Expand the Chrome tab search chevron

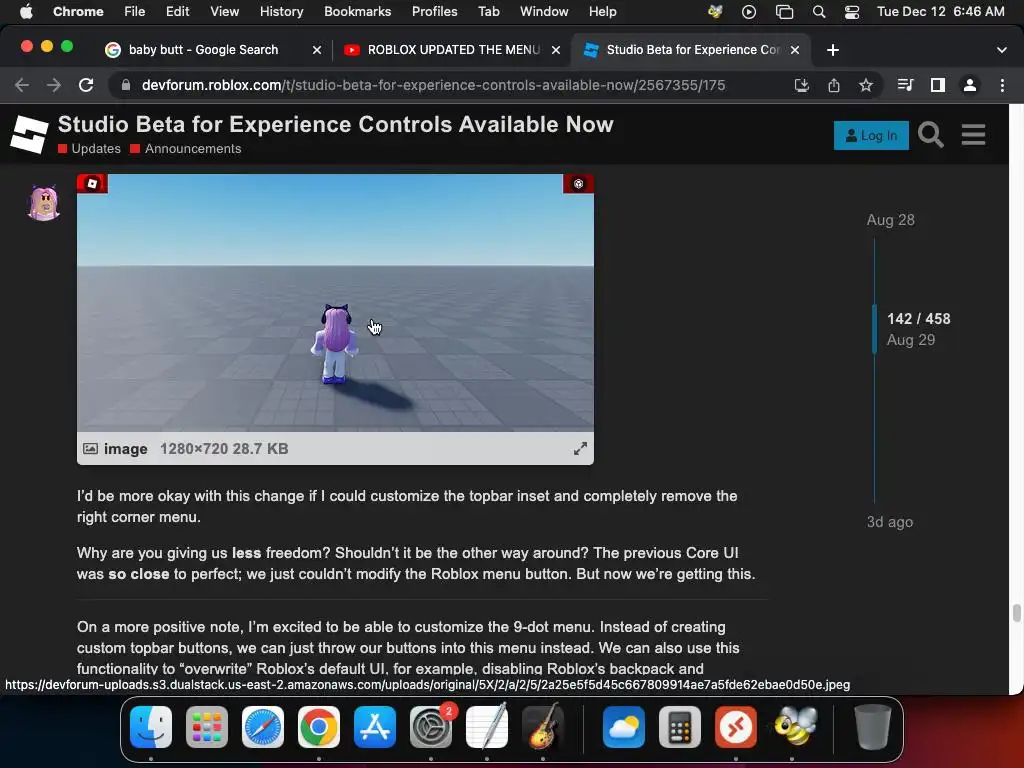click(x=1001, y=50)
